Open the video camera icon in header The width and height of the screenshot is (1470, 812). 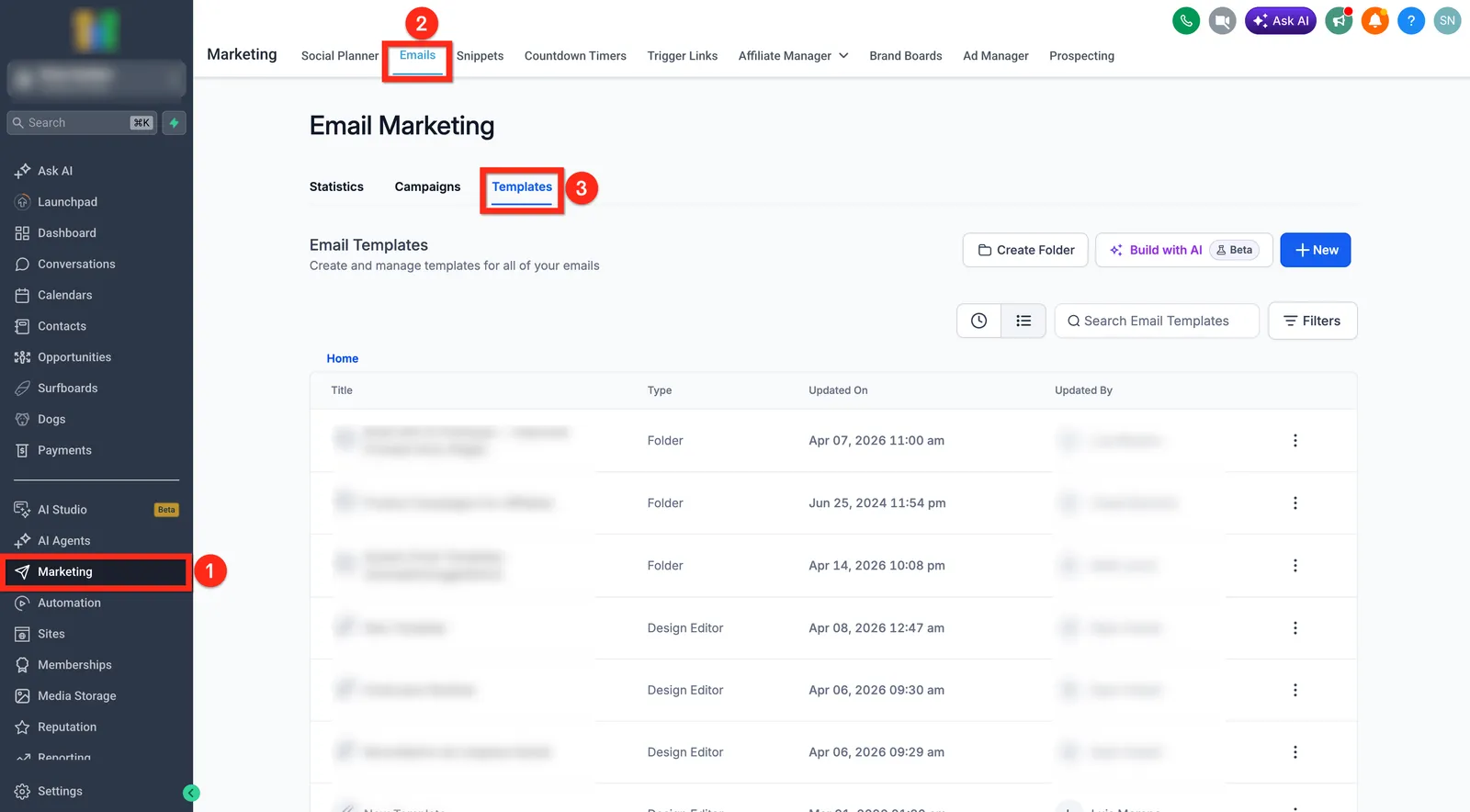[1222, 20]
